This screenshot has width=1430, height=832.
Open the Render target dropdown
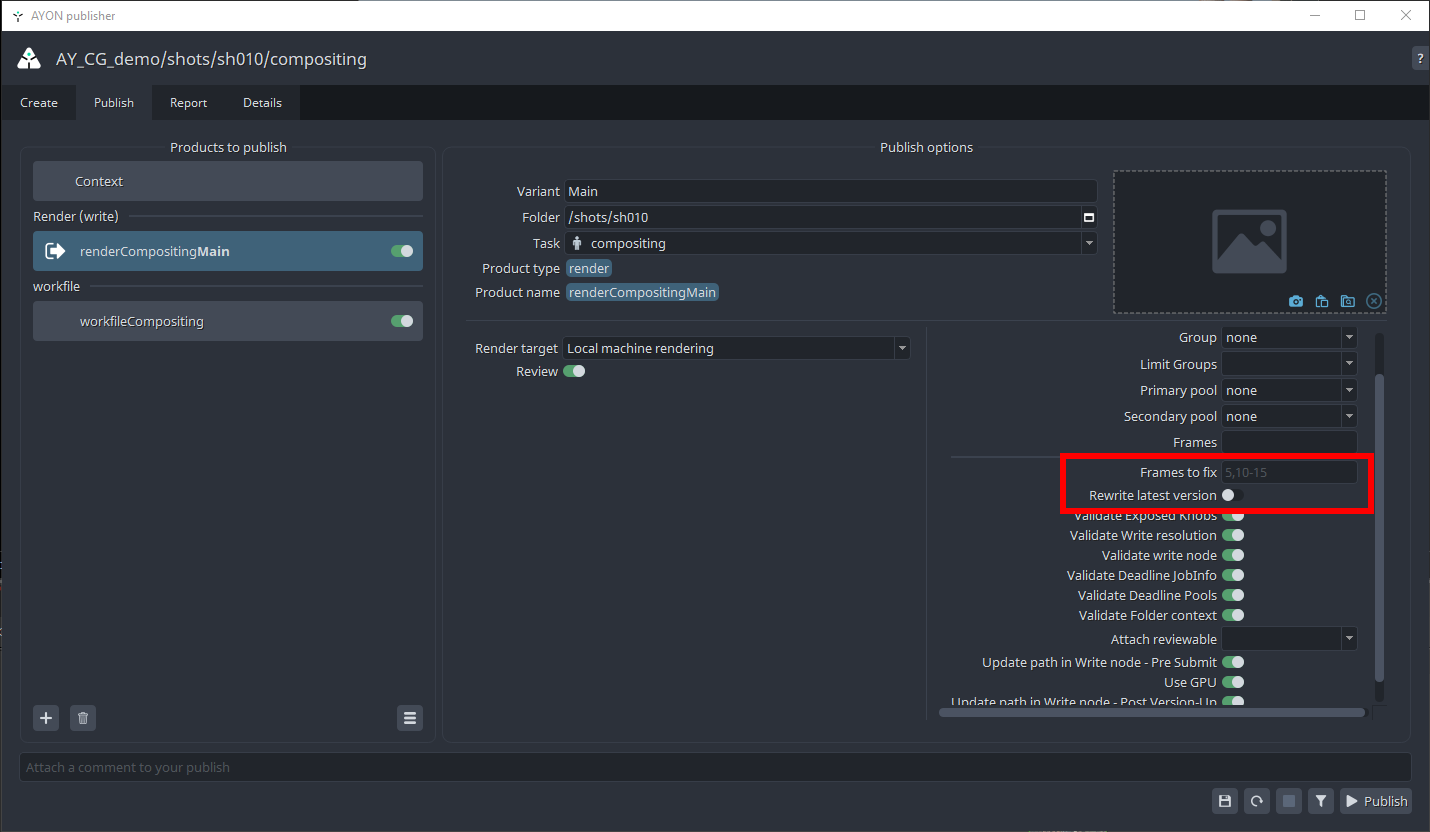tap(737, 348)
